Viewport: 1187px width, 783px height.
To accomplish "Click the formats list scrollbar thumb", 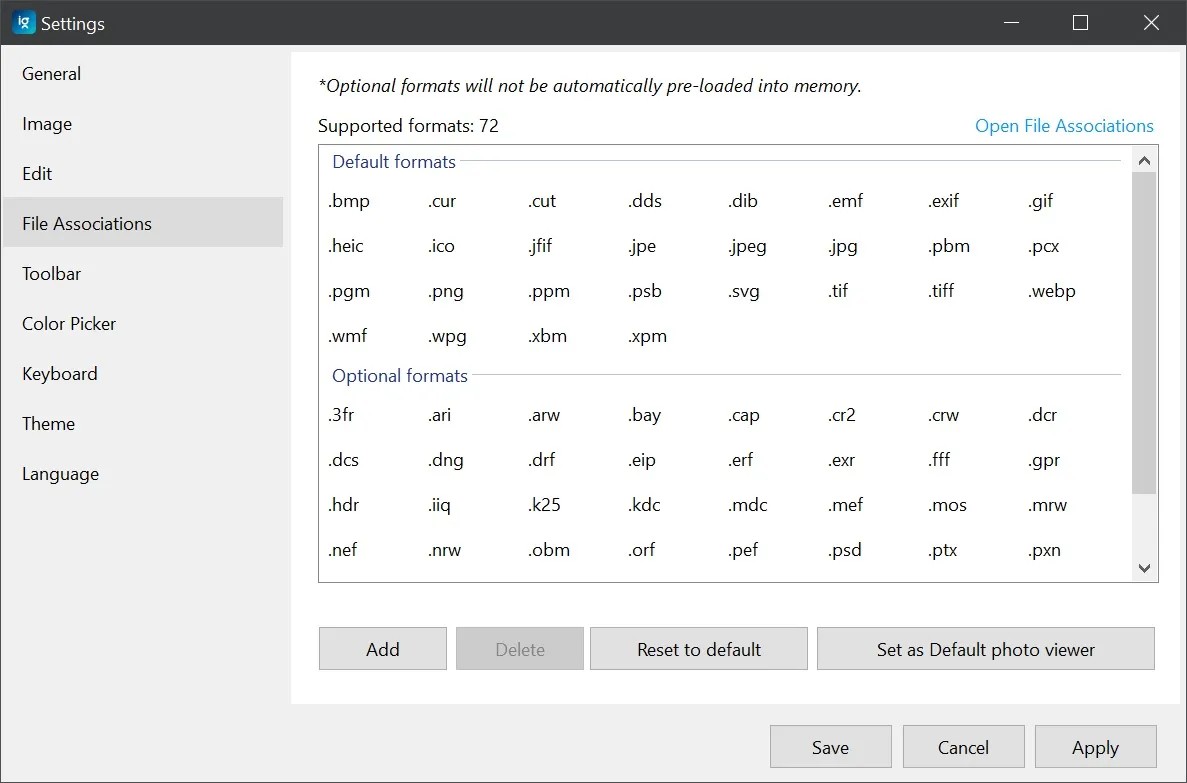I will 1144,333.
